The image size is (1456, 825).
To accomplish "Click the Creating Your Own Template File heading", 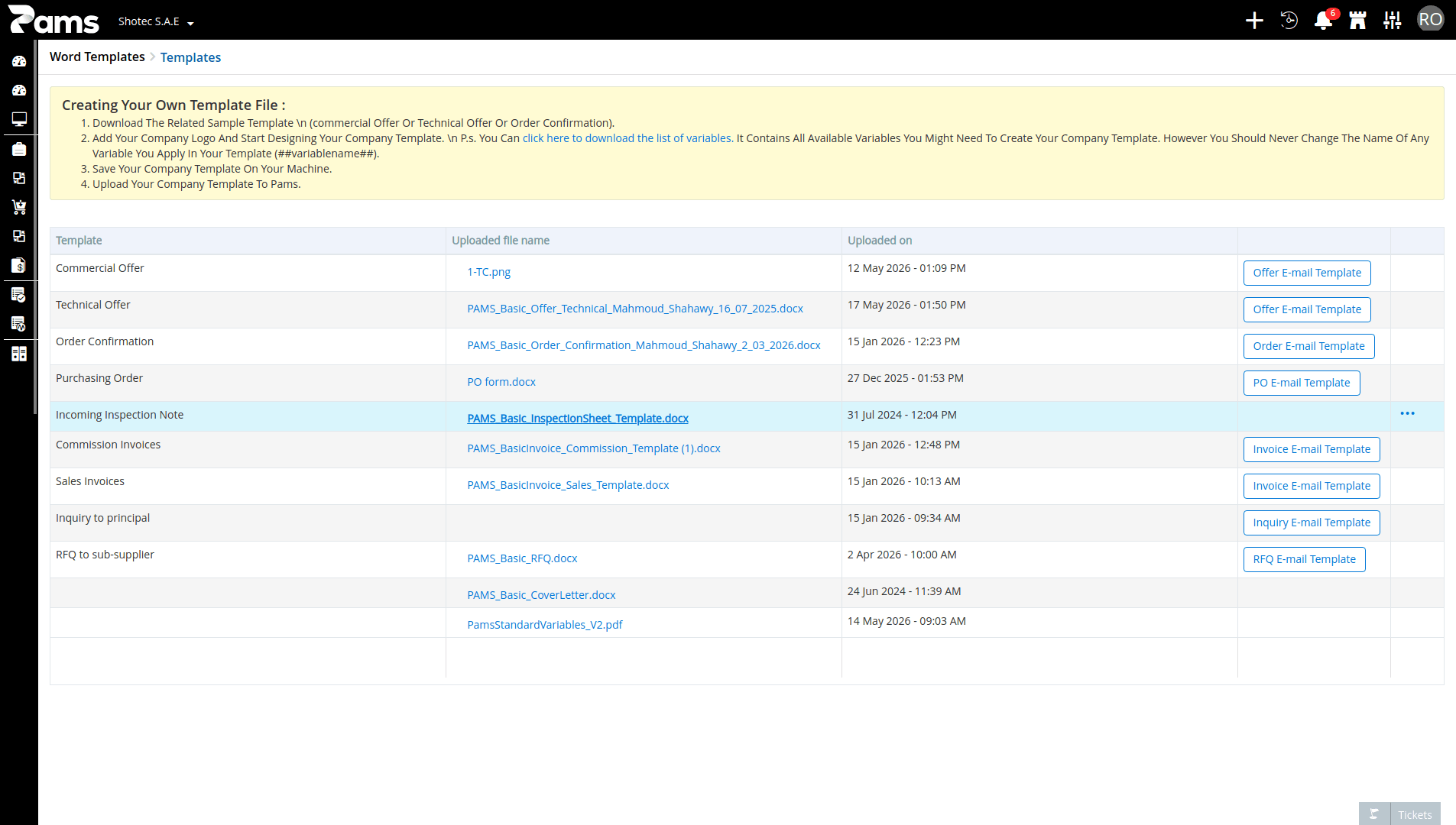I will (x=173, y=105).
